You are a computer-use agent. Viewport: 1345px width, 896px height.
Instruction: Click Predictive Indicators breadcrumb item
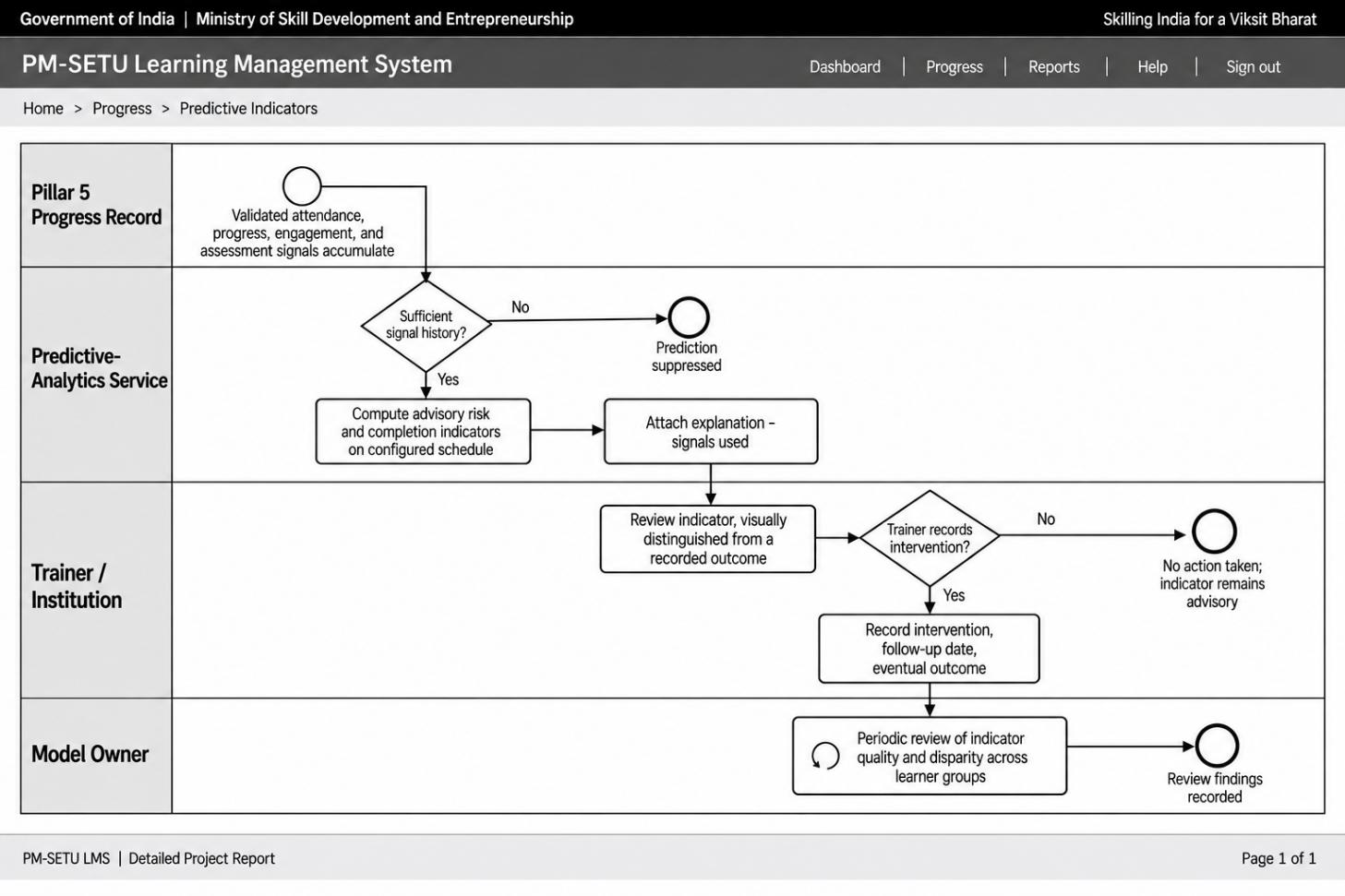pos(248,108)
